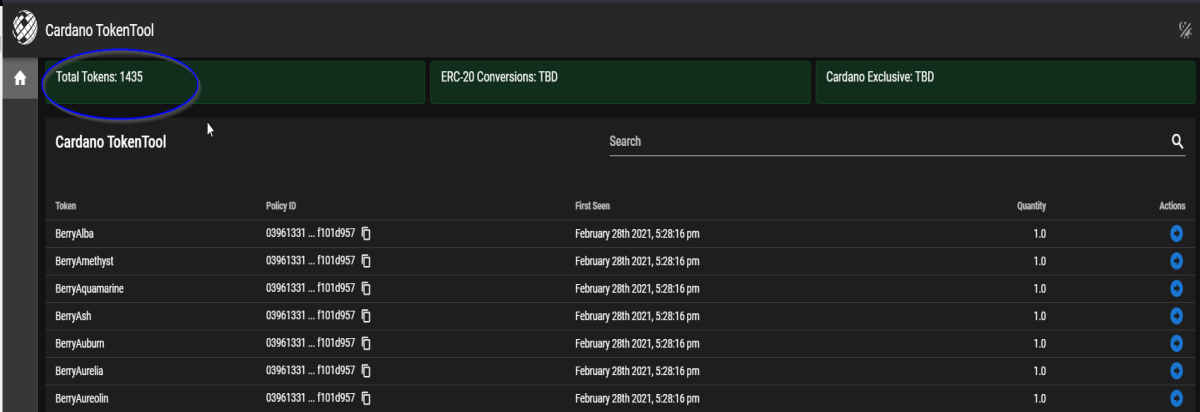
Task: Copy the policy ID for BerryAquamarine
Action: point(366,288)
